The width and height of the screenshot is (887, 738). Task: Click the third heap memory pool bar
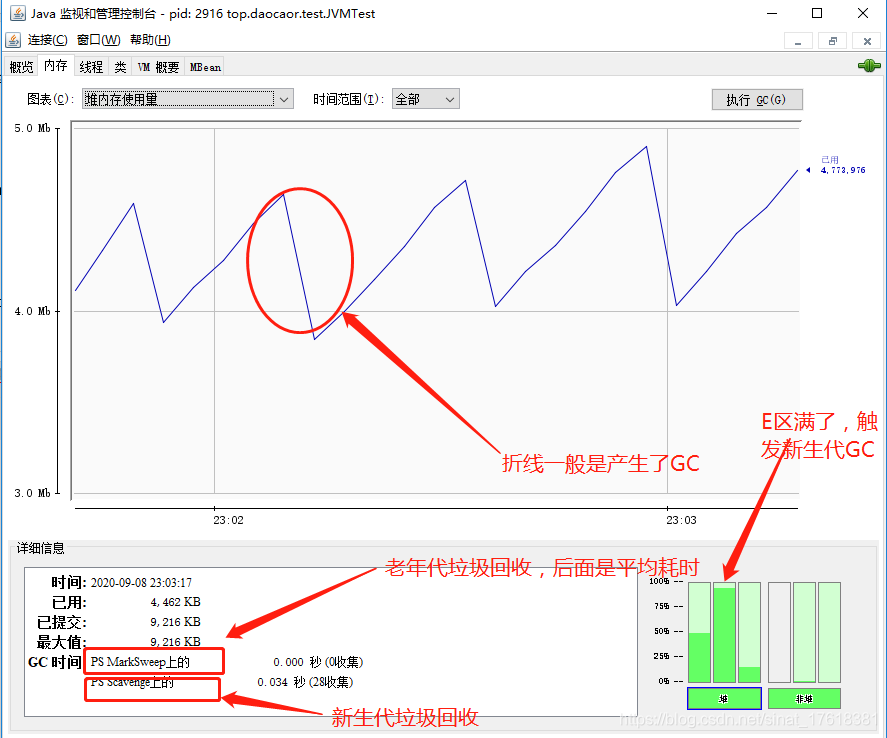coord(750,632)
